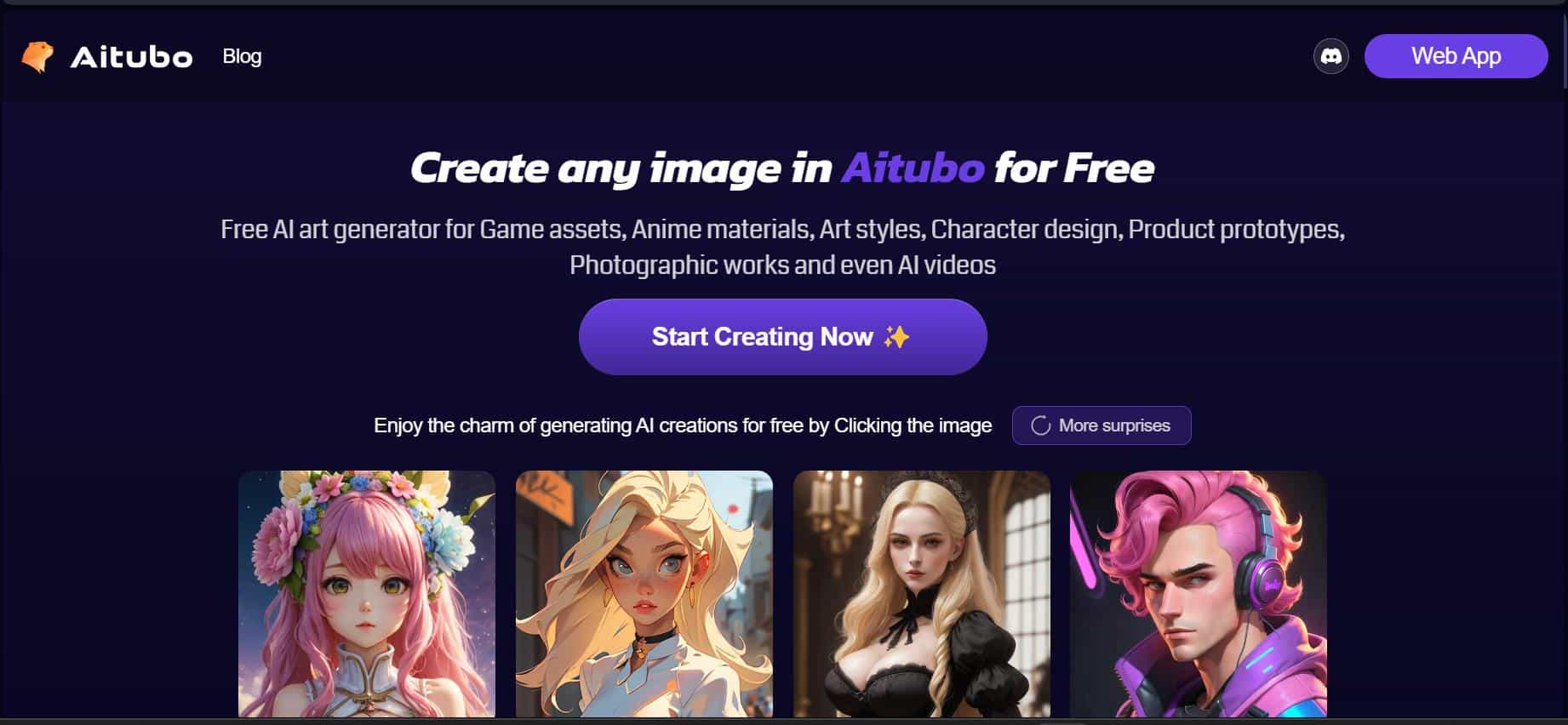
Task: Click the Free AI art generator description text
Action: tap(782, 247)
